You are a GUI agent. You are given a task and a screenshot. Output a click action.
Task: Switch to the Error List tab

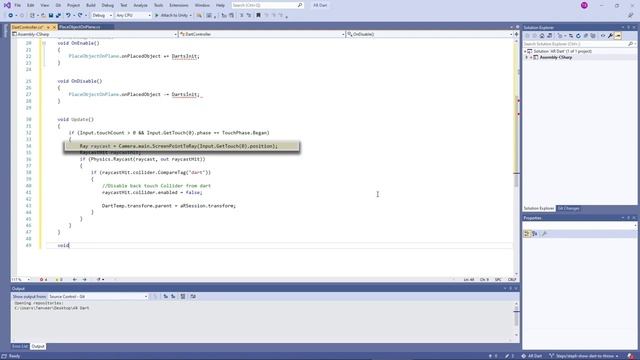click(20, 346)
